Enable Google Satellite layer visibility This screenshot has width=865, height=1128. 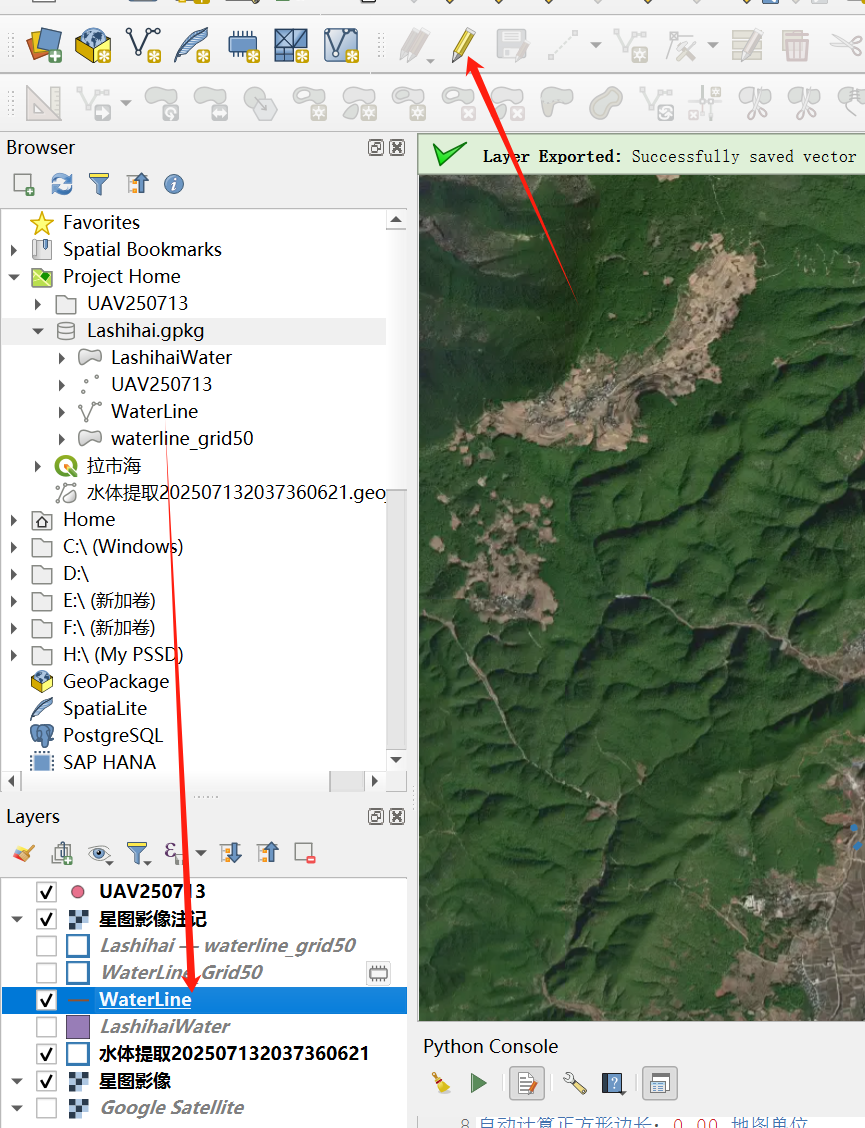tap(46, 1108)
